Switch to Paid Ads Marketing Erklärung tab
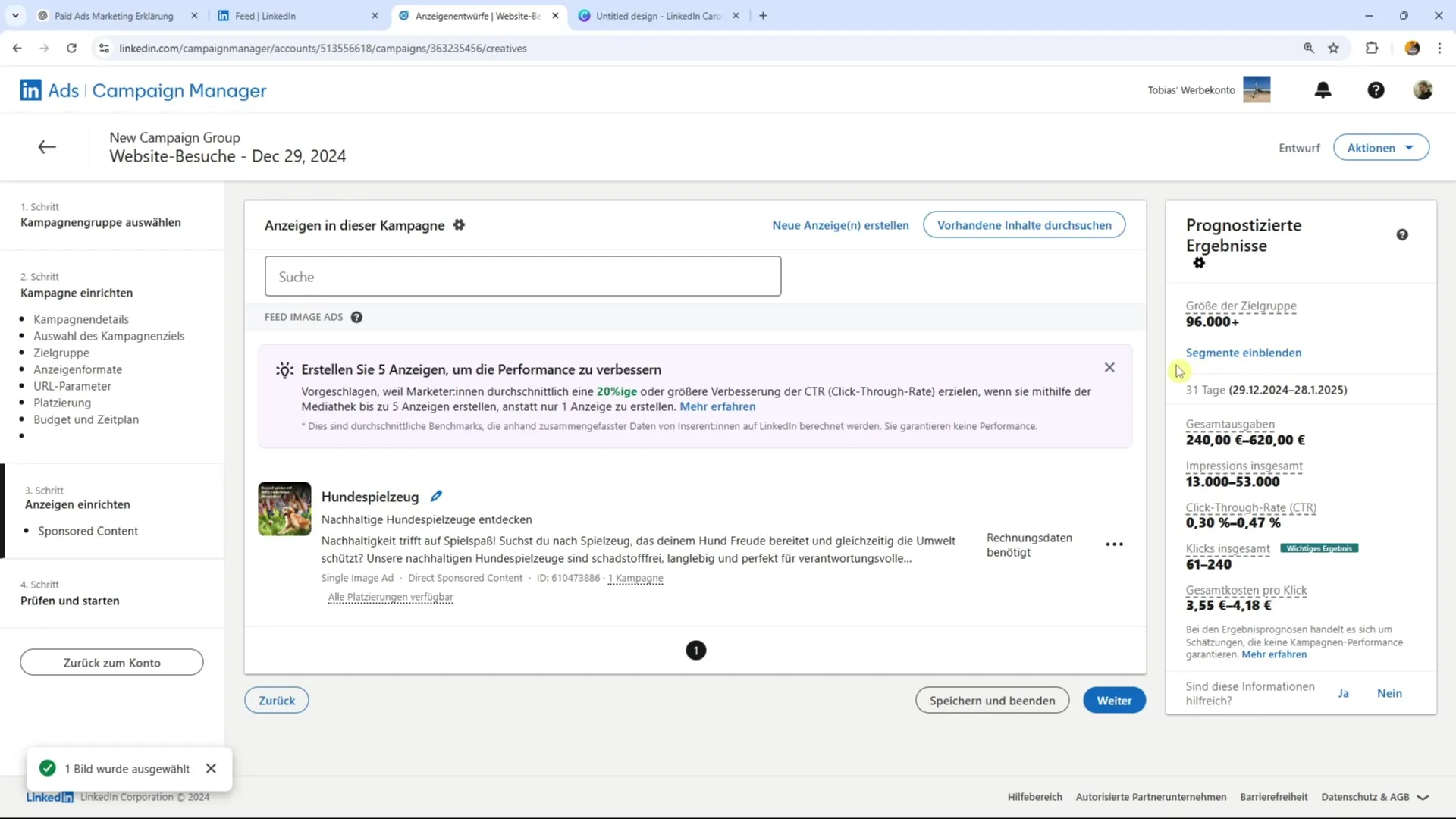Viewport: 1456px width, 819px height. [114, 16]
